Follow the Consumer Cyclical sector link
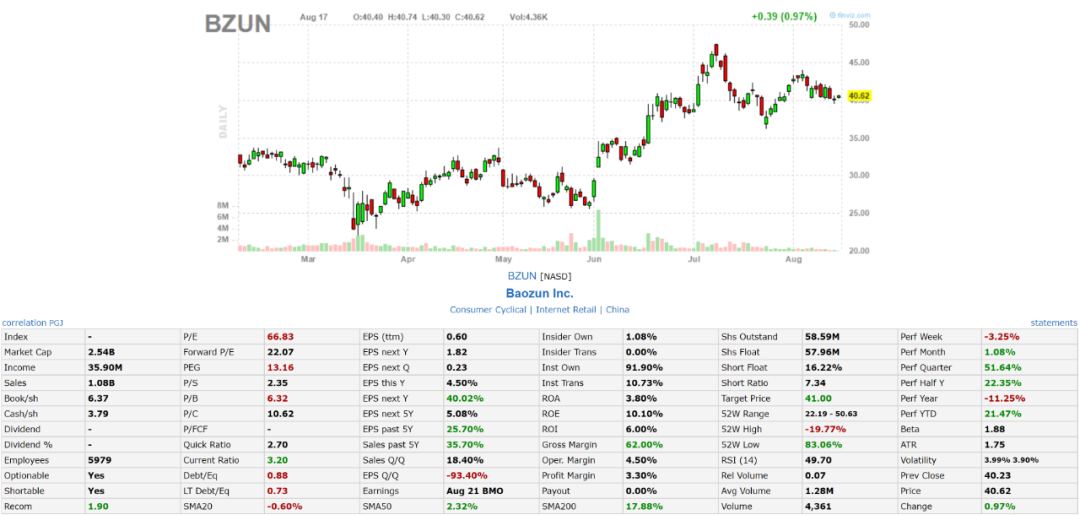 (488, 310)
